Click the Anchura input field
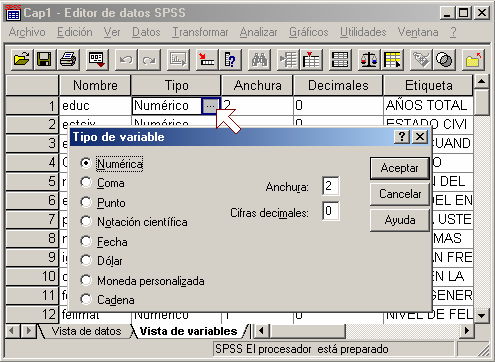This screenshot has height=362, width=495. 331,186
